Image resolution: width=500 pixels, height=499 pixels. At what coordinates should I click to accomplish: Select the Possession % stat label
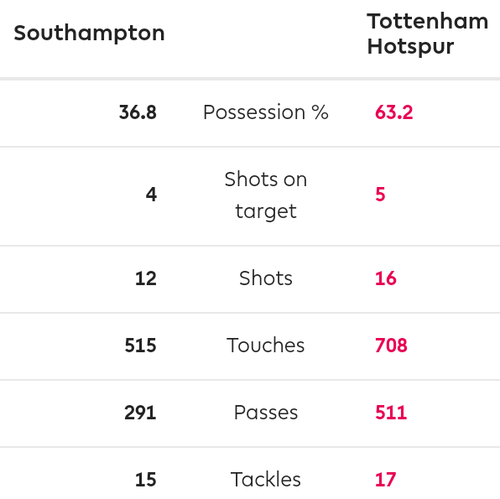tap(266, 112)
